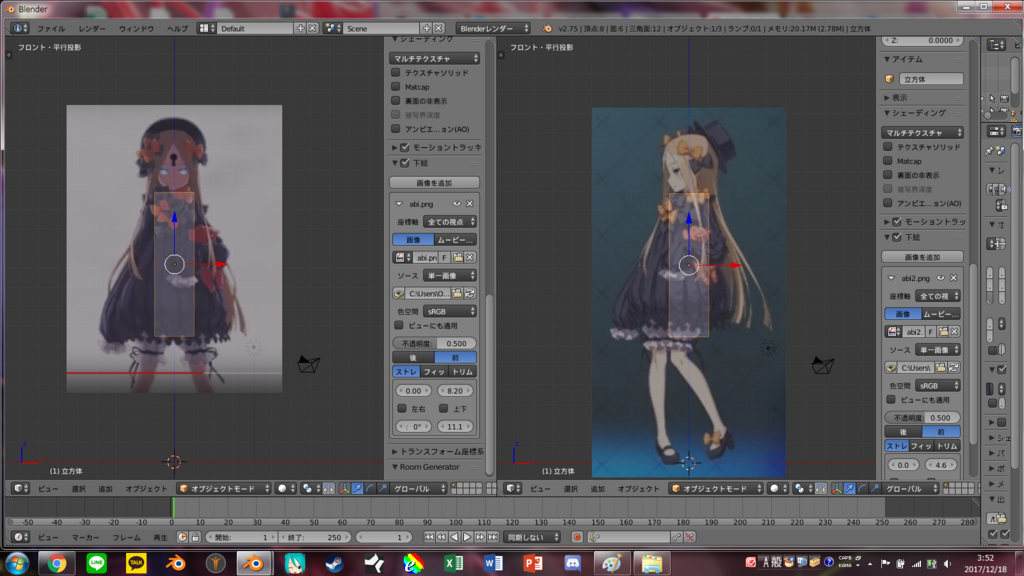Viewport: 1024px width, 576px height.
Task: Adjust abi.png 不透明度 0.500 slider
Action: click(x=434, y=344)
